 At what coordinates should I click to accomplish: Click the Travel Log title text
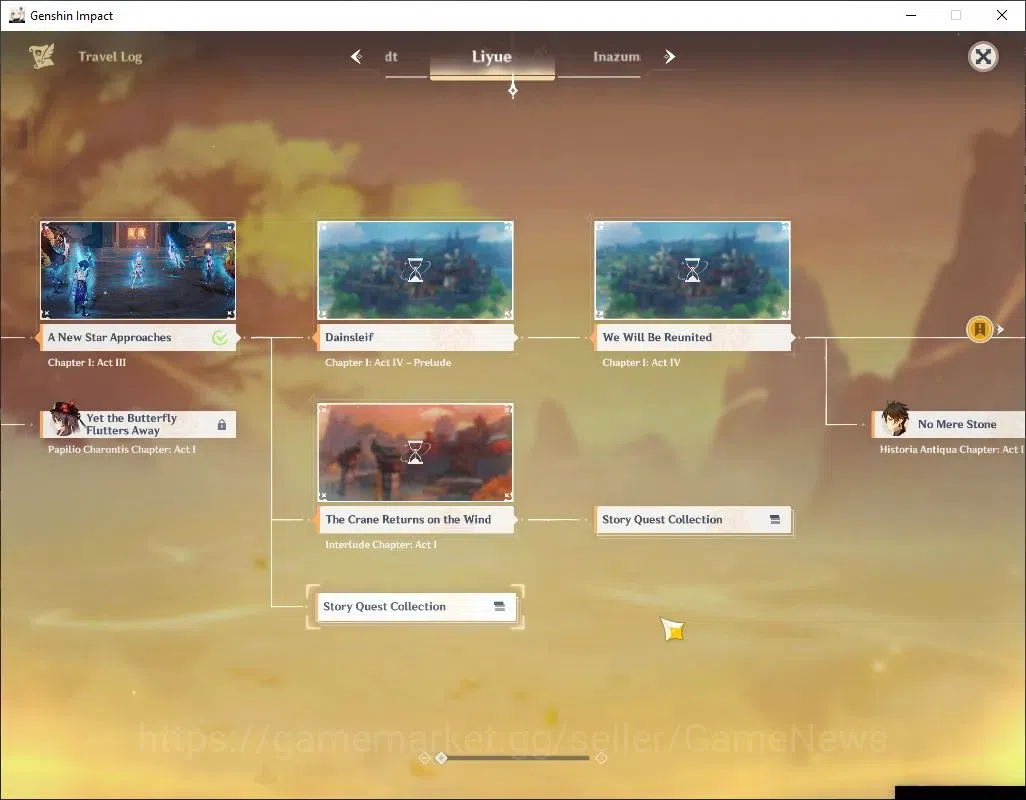coord(110,57)
